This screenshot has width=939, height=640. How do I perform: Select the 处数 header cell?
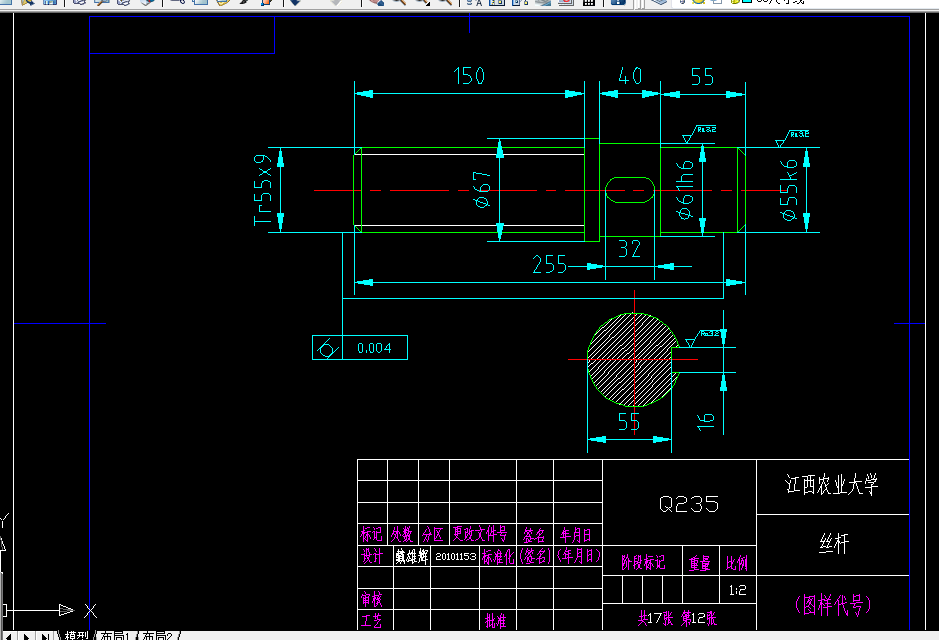click(x=402, y=534)
